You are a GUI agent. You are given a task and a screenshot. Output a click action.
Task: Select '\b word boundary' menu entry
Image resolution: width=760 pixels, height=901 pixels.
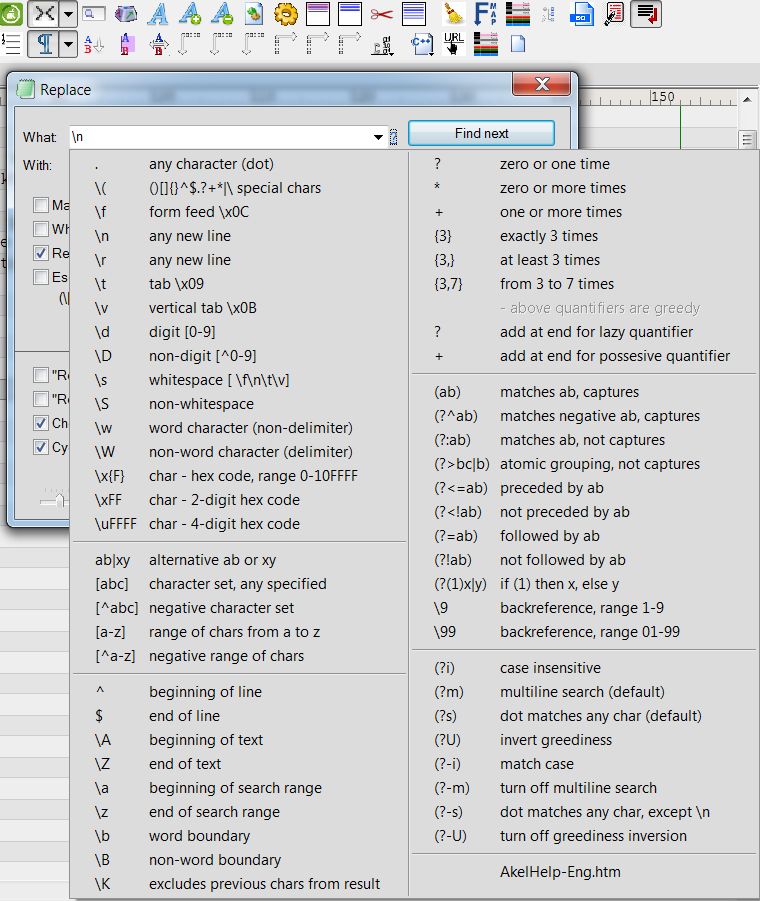point(239,836)
